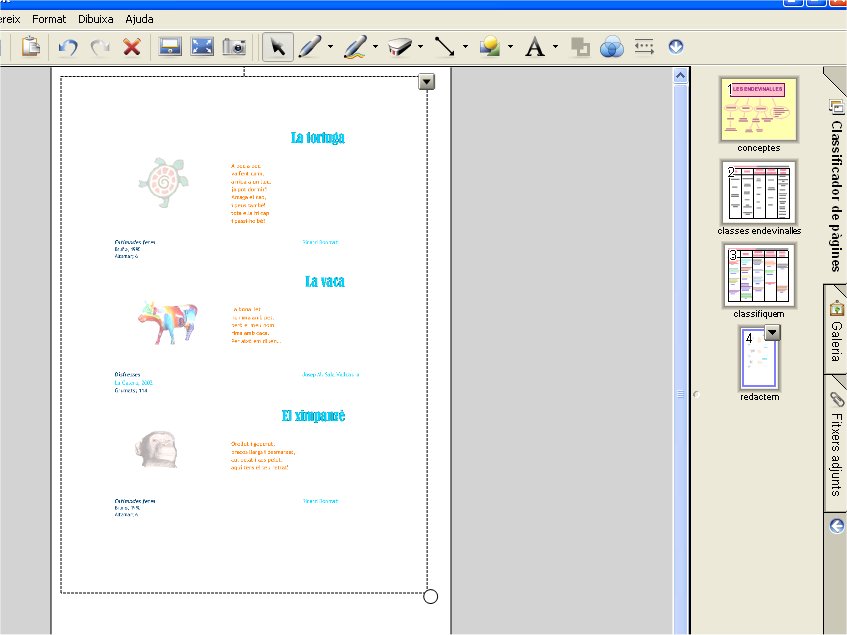Open page 3 thumbnail classifiquem
The width and height of the screenshot is (847, 635).
coord(759,275)
